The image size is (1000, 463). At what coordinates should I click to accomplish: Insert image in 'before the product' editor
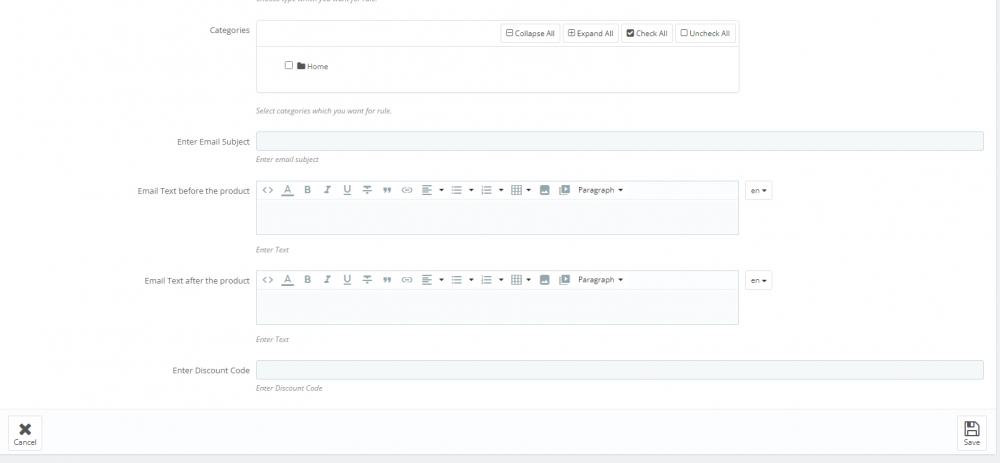[x=545, y=190]
